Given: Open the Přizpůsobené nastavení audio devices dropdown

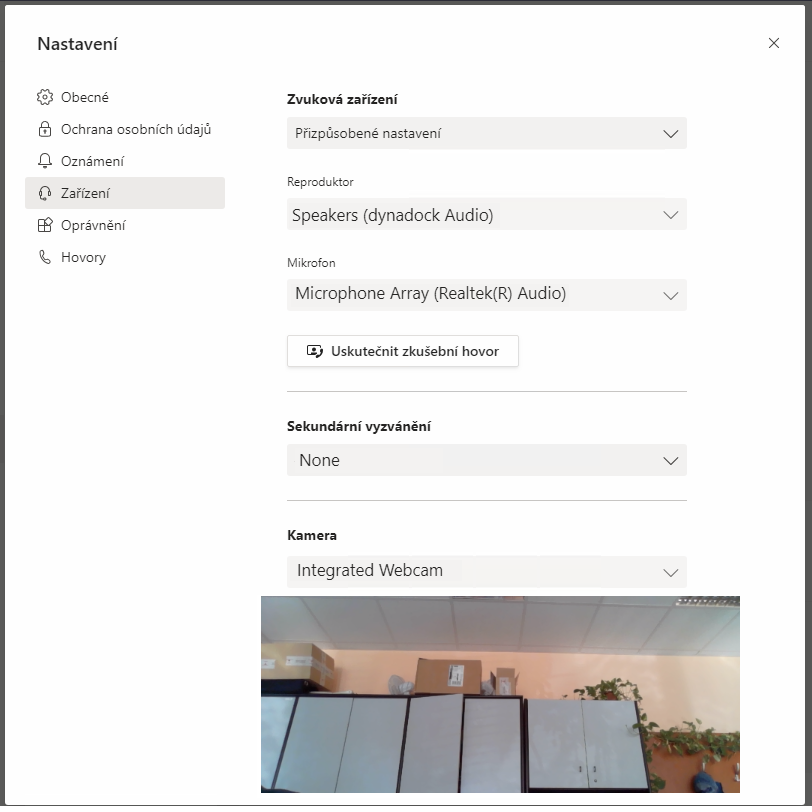Looking at the screenshot, I should click(x=487, y=133).
